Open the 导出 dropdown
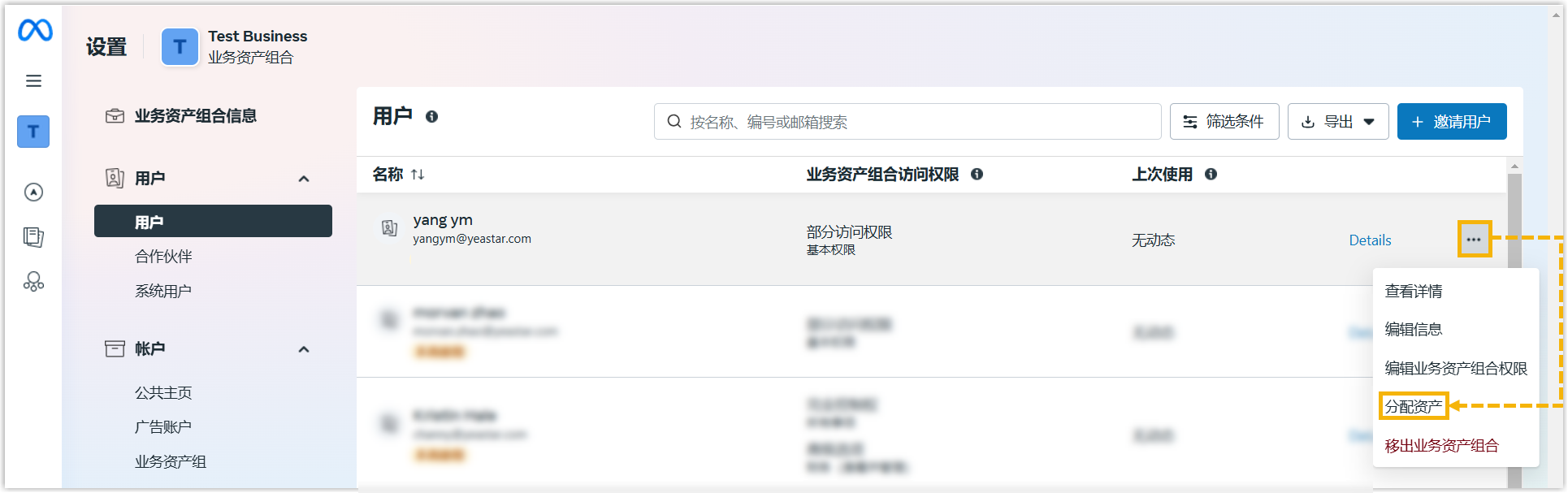 click(x=1337, y=122)
